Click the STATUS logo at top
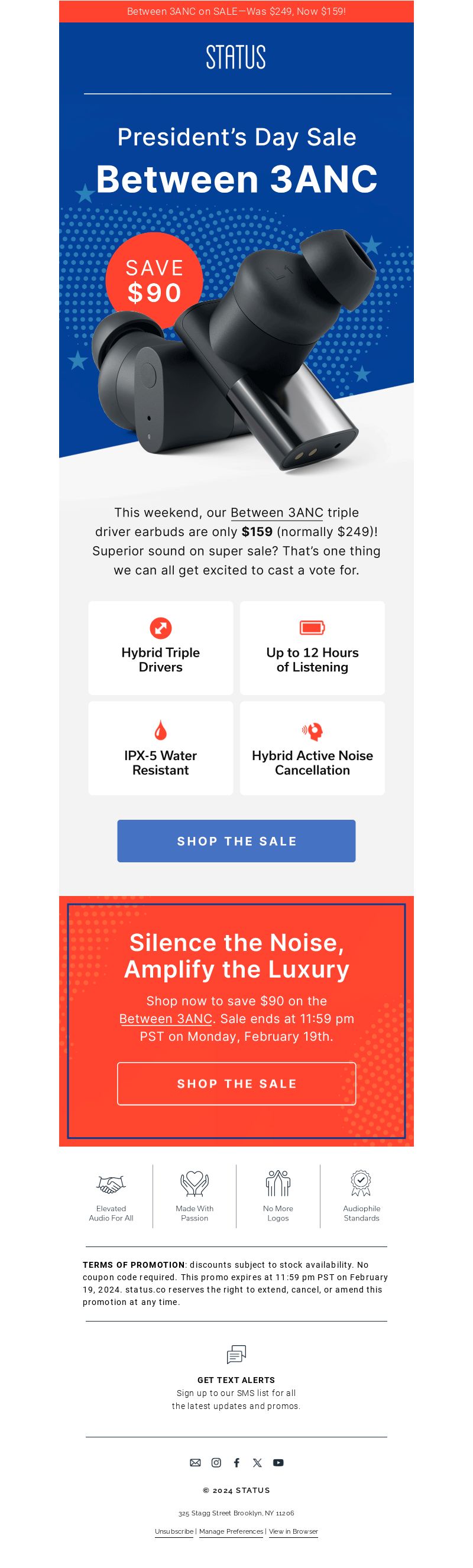Screen dimensions: 473x1568 236,57
